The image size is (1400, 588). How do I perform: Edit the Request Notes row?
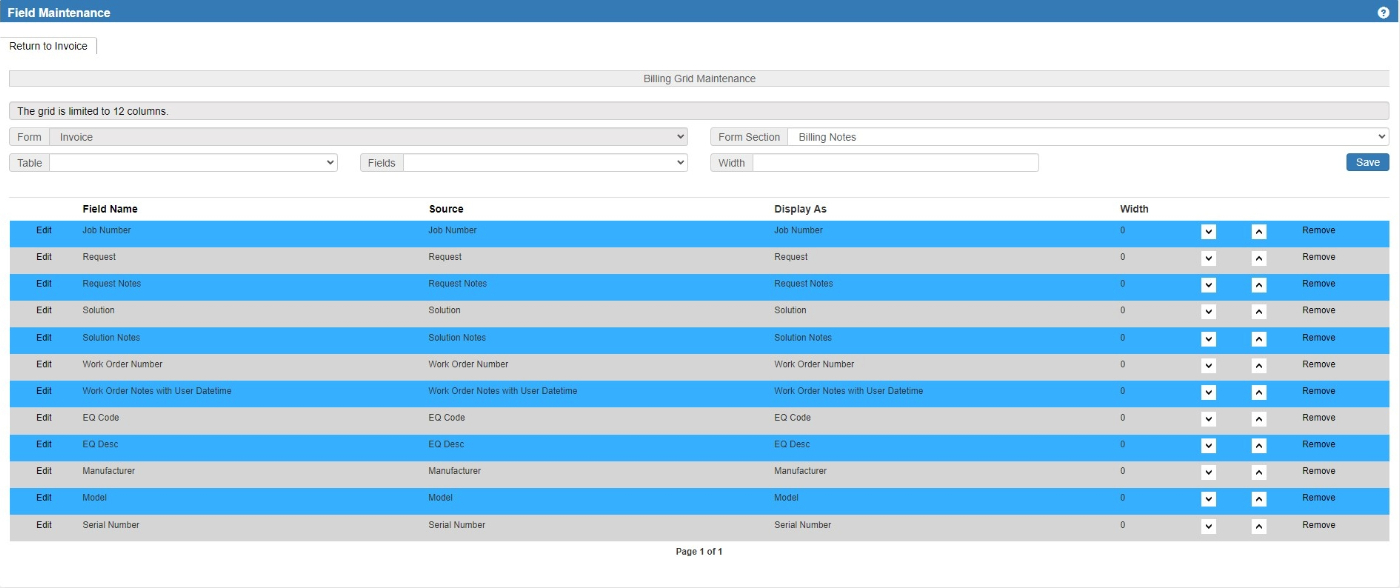(44, 284)
